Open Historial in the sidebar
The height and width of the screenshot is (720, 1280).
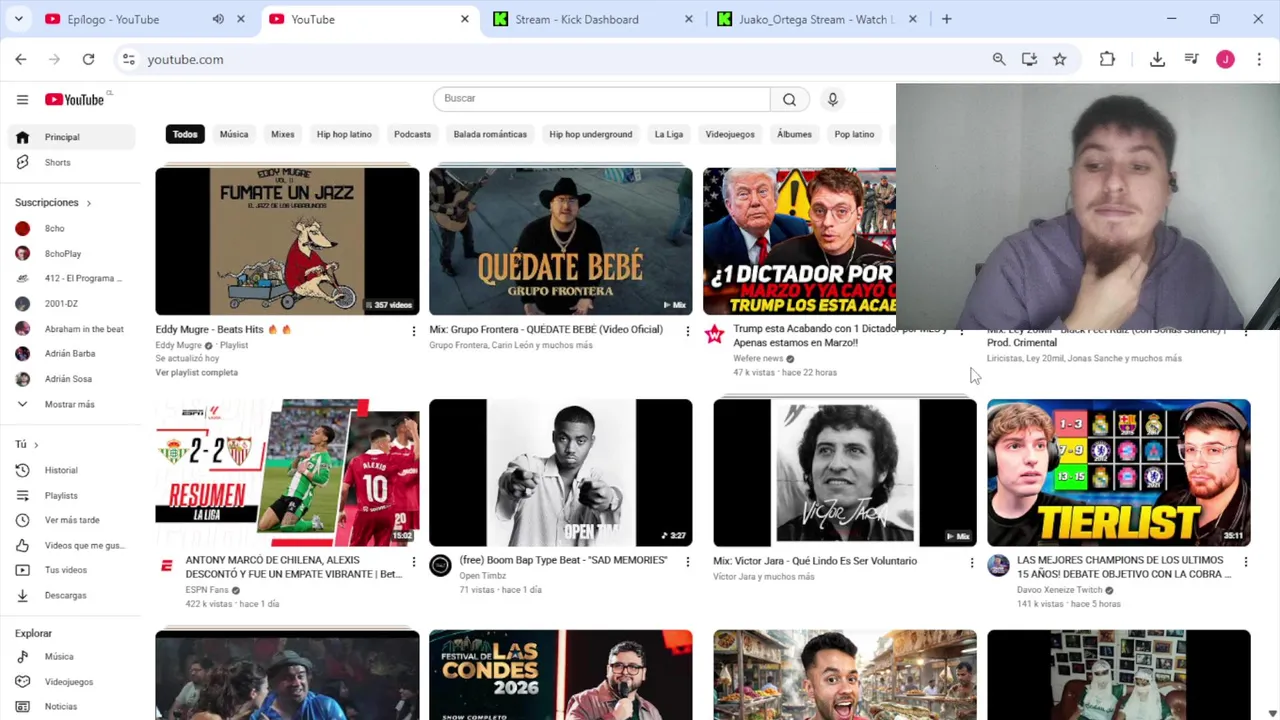tap(70, 470)
